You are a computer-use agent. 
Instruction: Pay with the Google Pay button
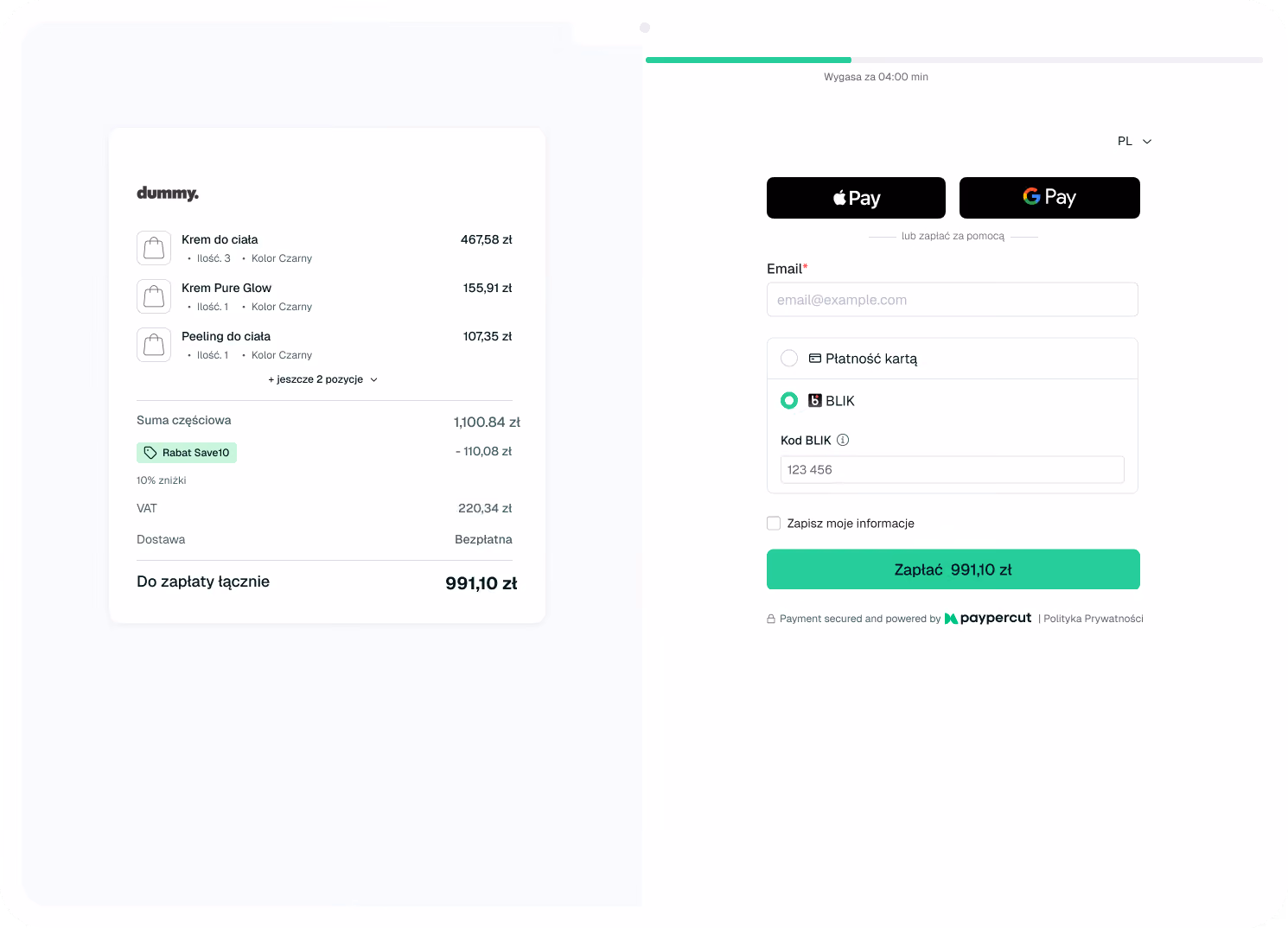coord(1049,198)
